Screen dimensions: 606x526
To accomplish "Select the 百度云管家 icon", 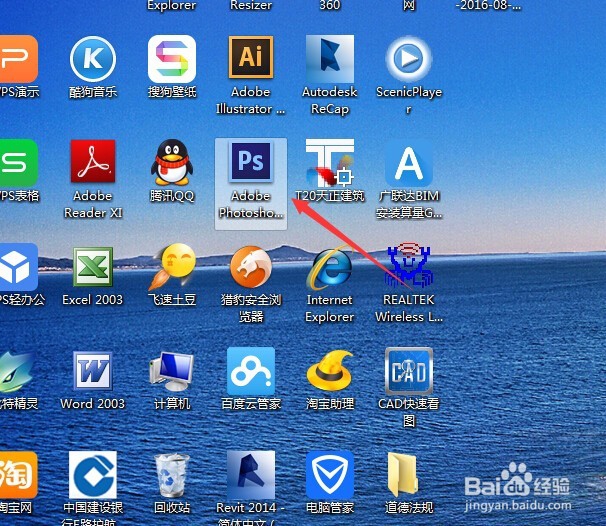I will point(251,371).
